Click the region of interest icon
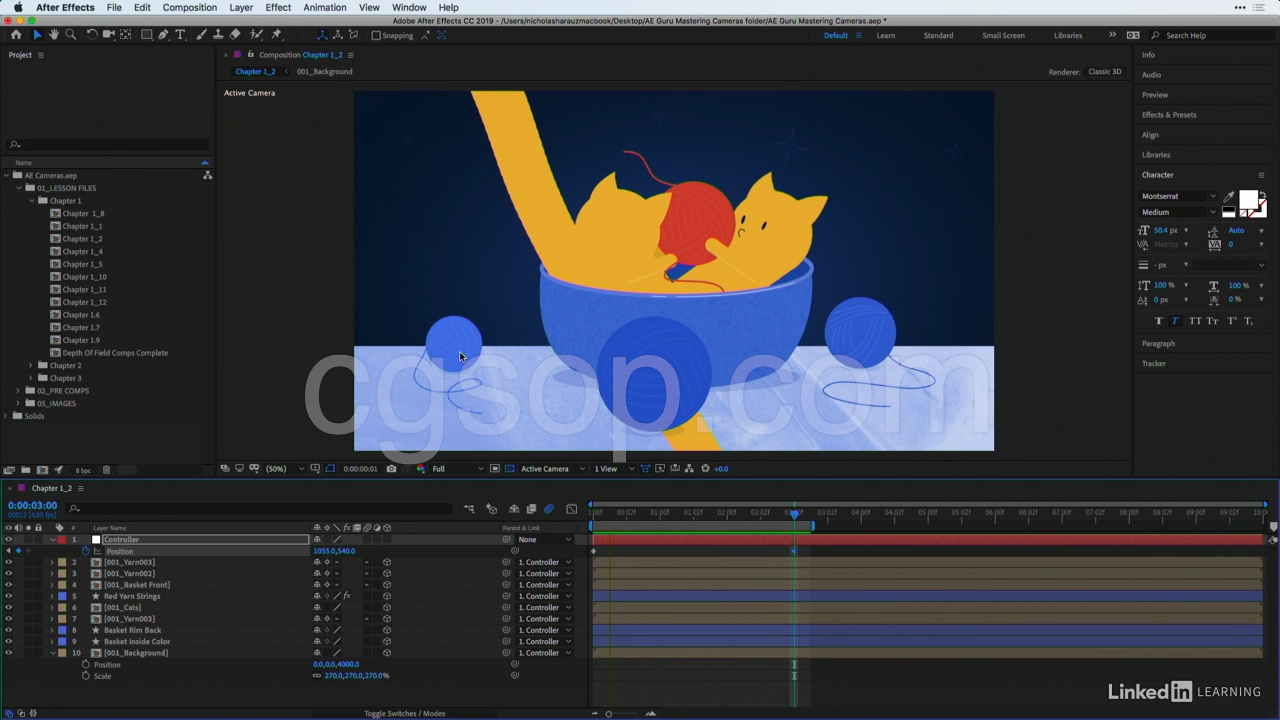The image size is (1280, 720). 495,468
